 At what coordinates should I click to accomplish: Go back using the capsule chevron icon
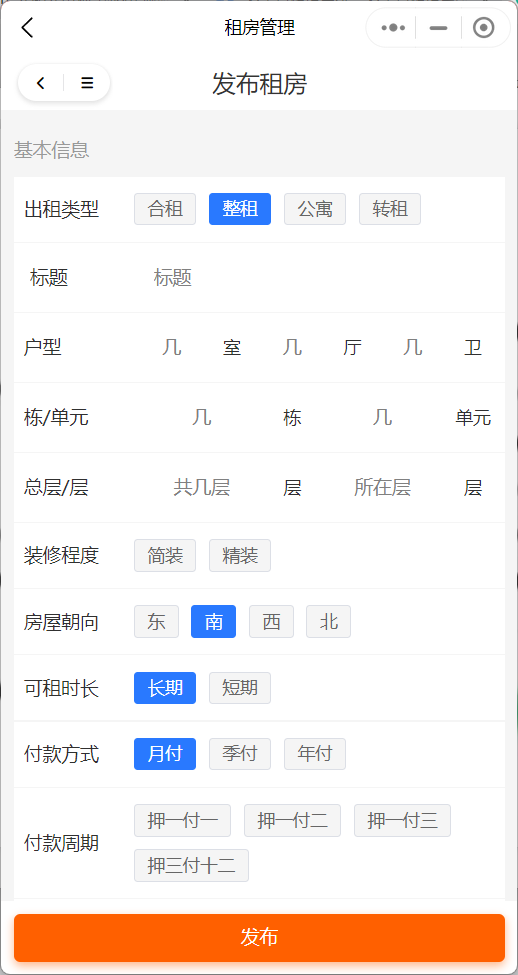click(41, 83)
